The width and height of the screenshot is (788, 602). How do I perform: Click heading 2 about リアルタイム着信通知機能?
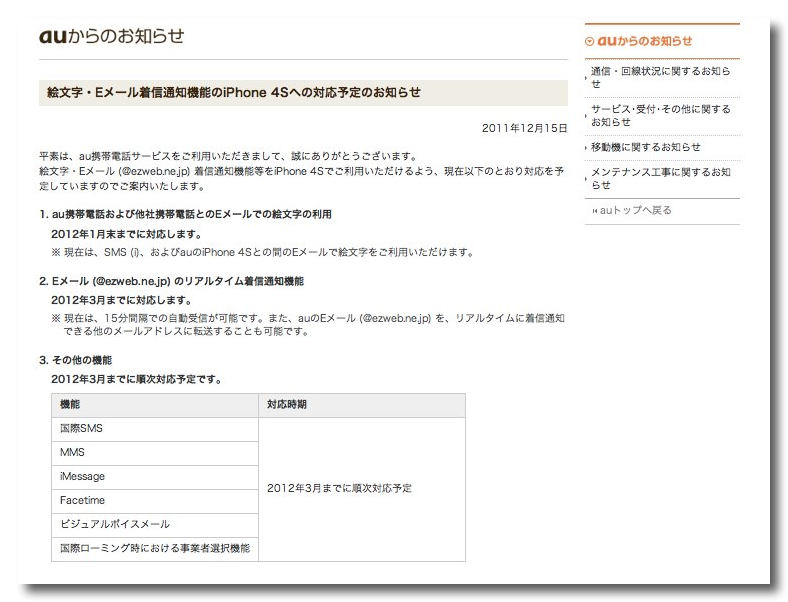coord(171,281)
